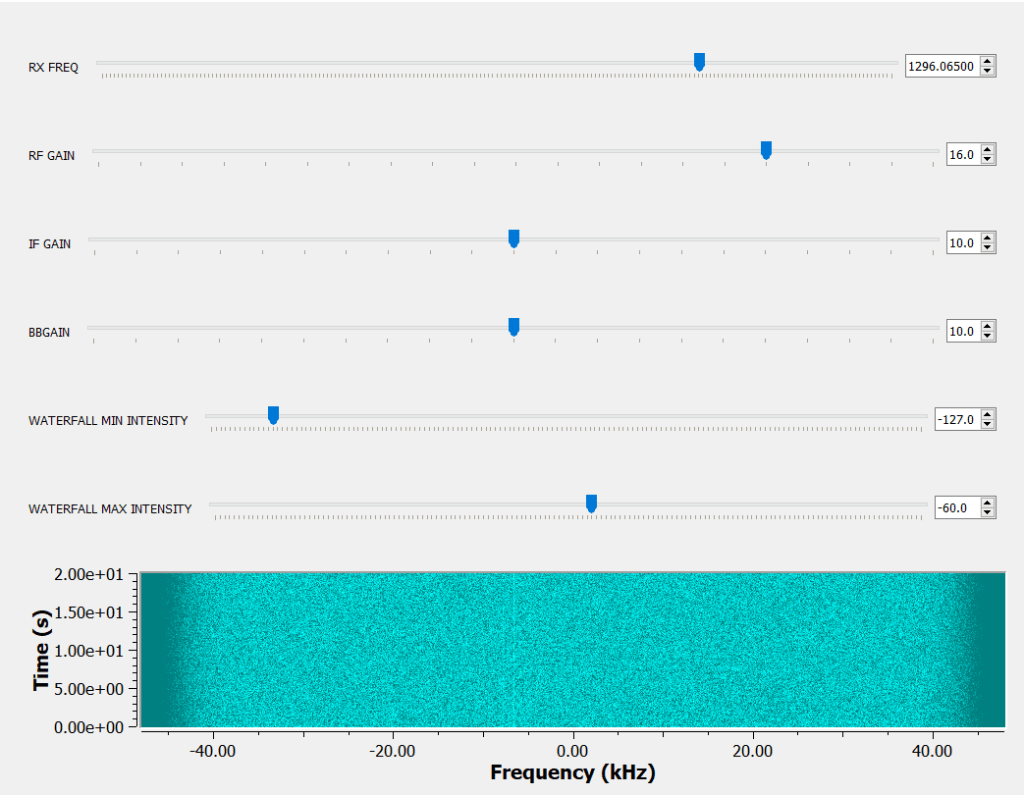Decrease RF GAIN with the down arrow
Viewport: 1024px width, 795px height.
pyautogui.click(x=988, y=160)
